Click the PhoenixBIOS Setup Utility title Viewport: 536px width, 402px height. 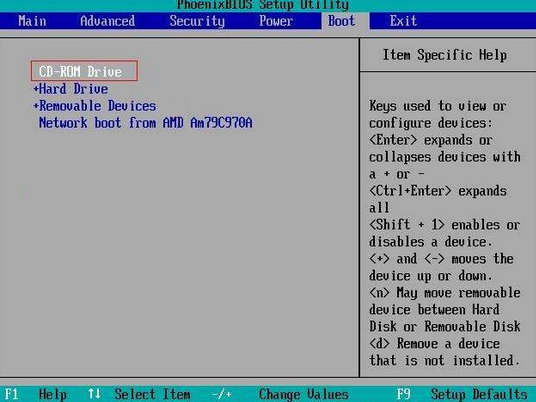(x=263, y=5)
